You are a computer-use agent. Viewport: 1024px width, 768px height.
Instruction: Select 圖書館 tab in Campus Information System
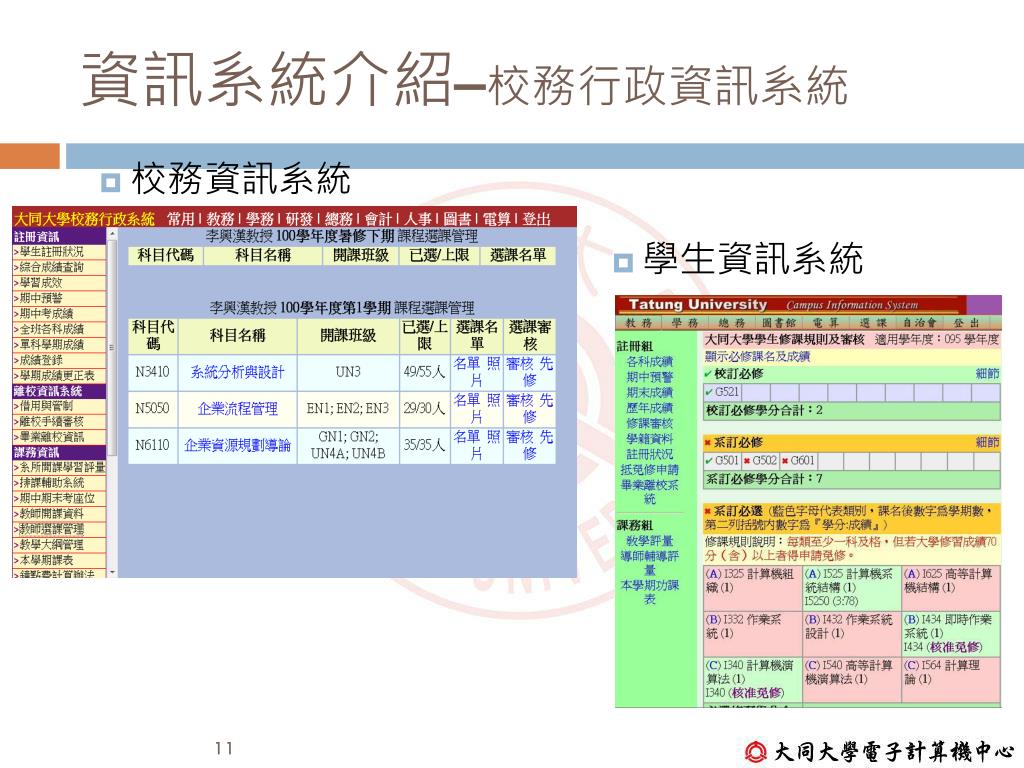coord(777,323)
